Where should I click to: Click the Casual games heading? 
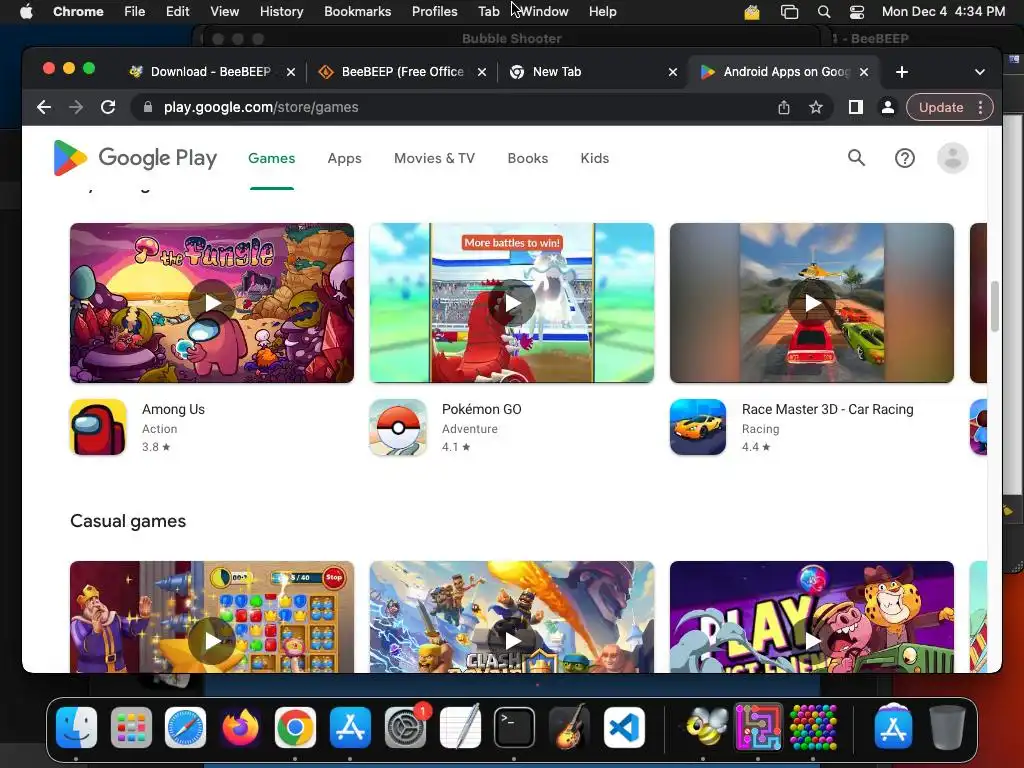coord(128,521)
